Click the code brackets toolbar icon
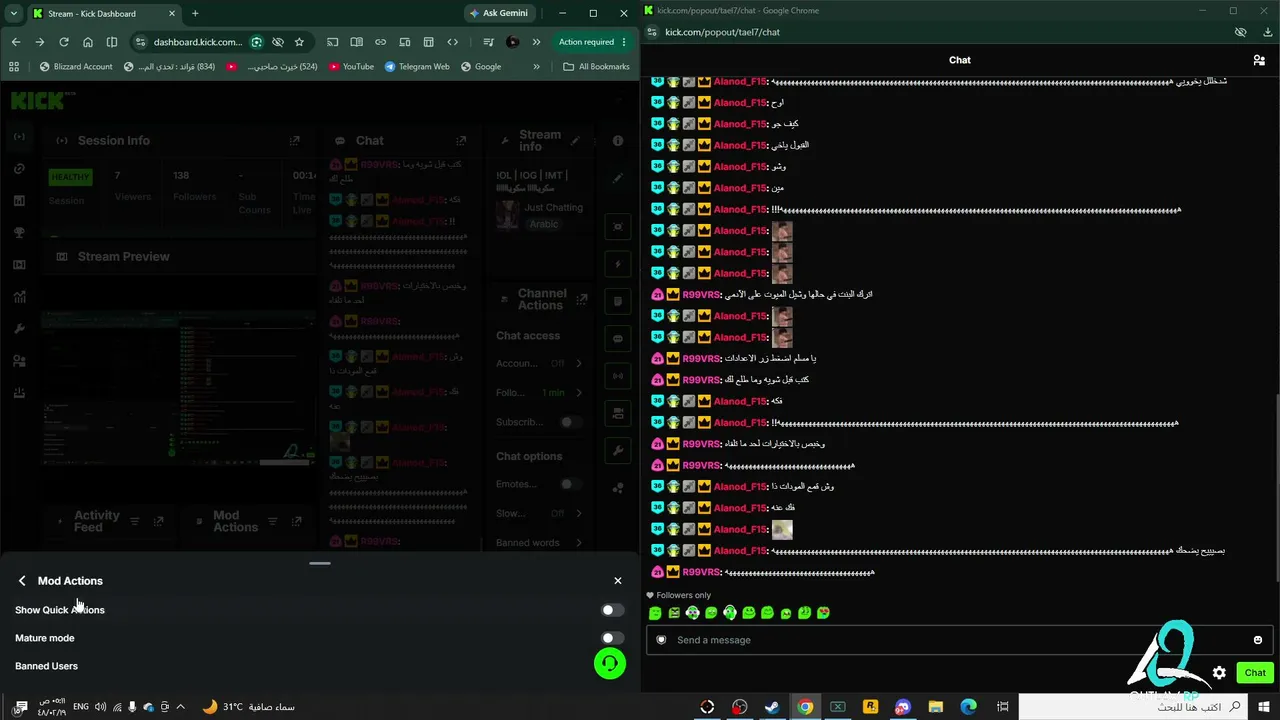This screenshot has width=1280, height=720. (453, 42)
